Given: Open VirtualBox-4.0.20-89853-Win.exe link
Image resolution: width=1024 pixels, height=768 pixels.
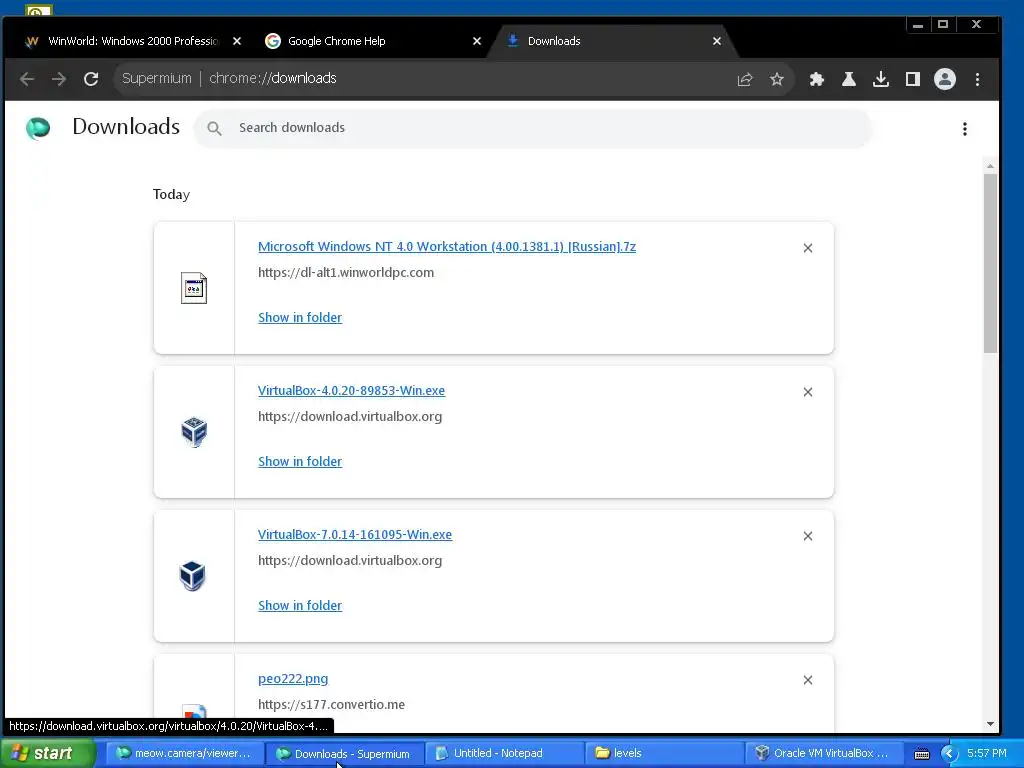Looking at the screenshot, I should [x=351, y=391].
